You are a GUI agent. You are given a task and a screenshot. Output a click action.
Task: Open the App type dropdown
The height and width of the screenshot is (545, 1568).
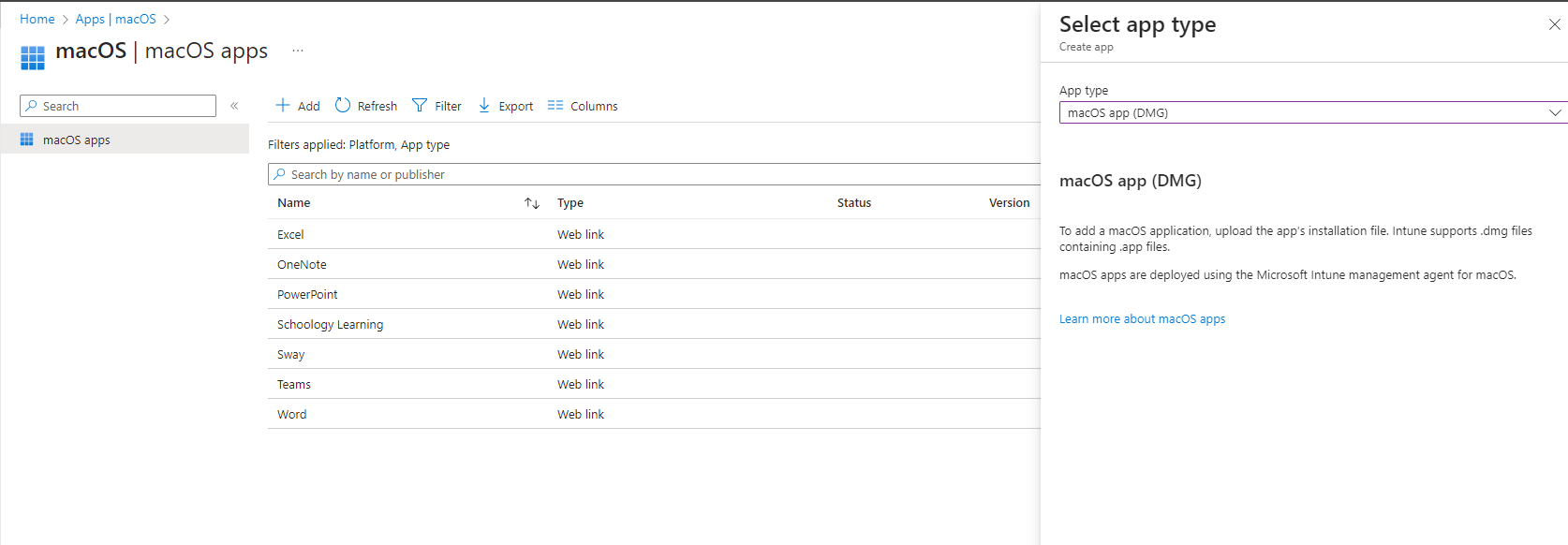1313,112
